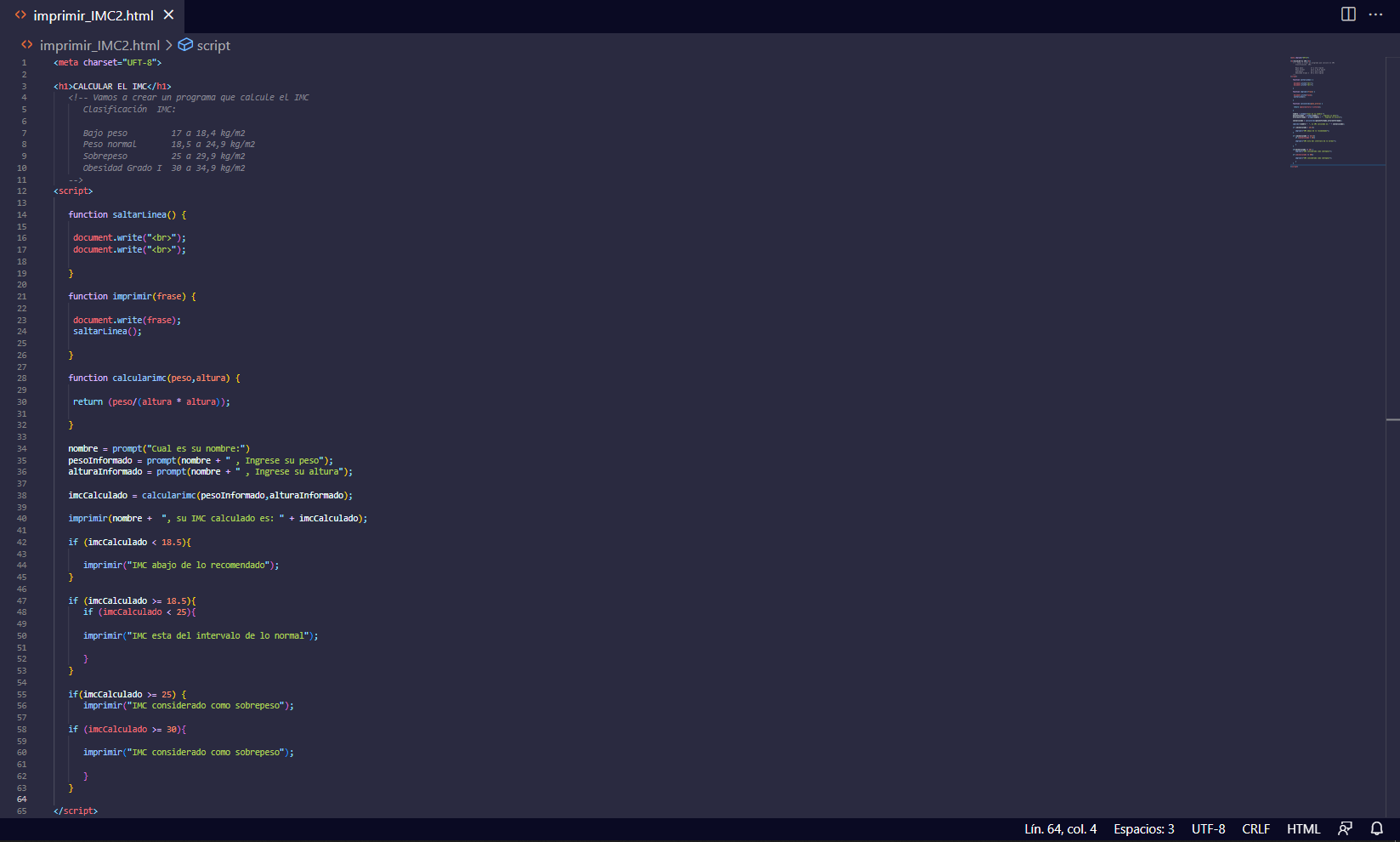Click 'if (imcCalculado < 25){' line
This screenshot has height=842, width=1400.
pyautogui.click(x=139, y=612)
